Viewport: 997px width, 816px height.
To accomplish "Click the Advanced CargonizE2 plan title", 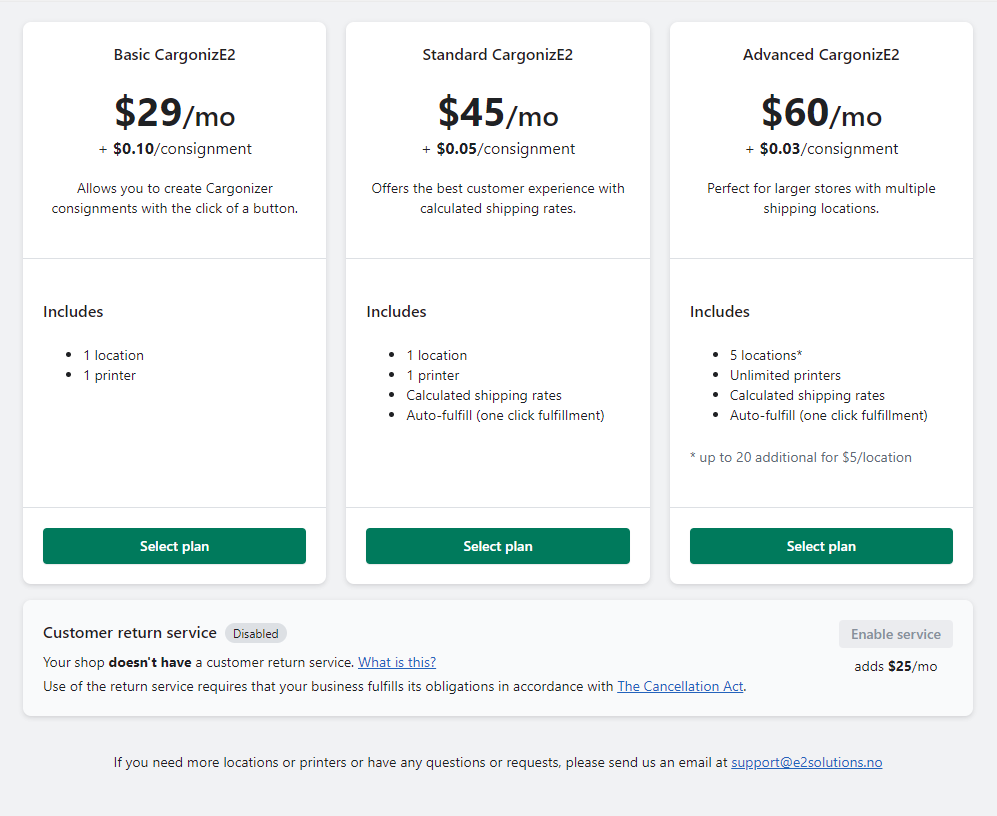I will point(821,55).
